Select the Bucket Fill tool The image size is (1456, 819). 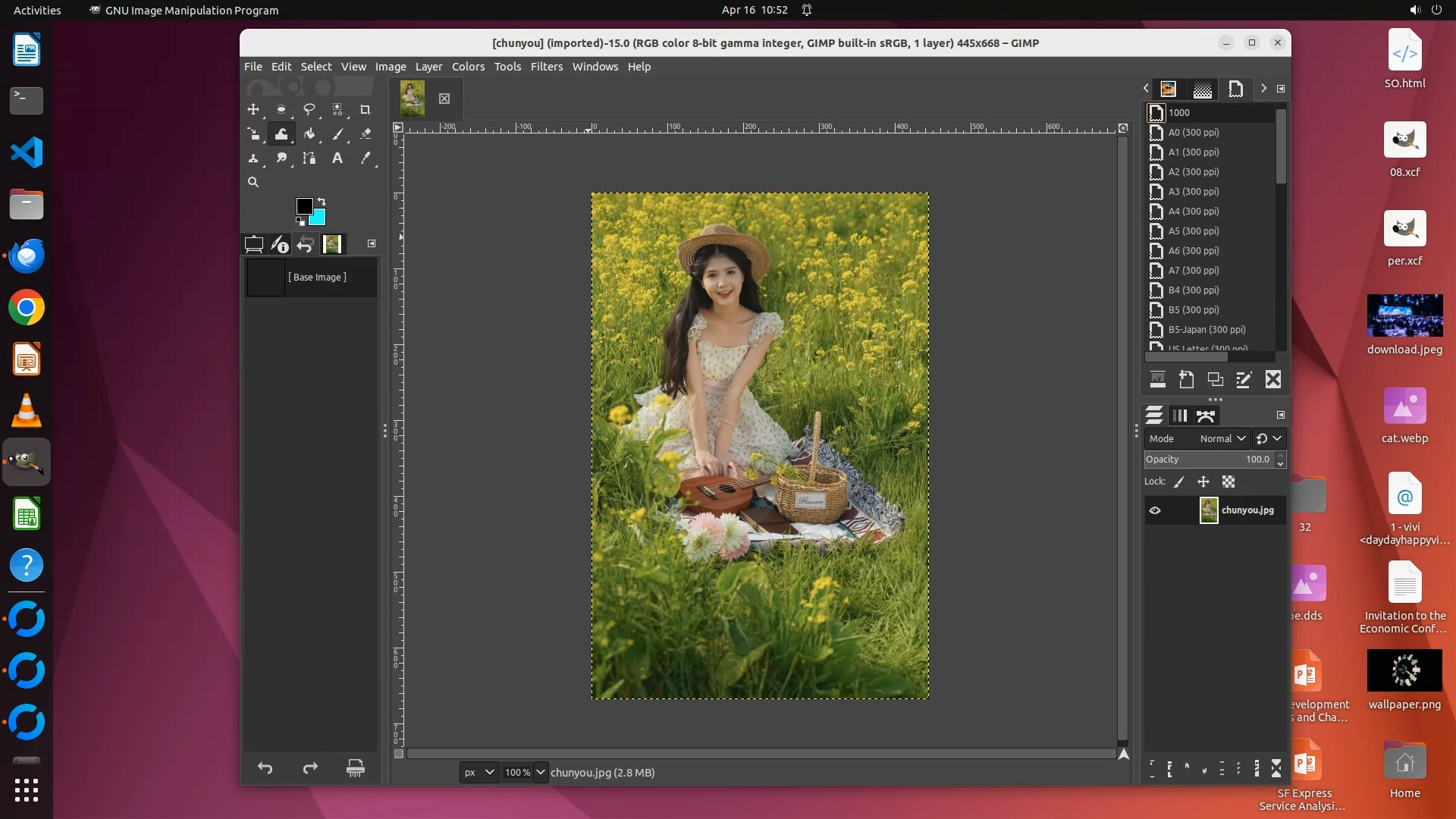309,134
